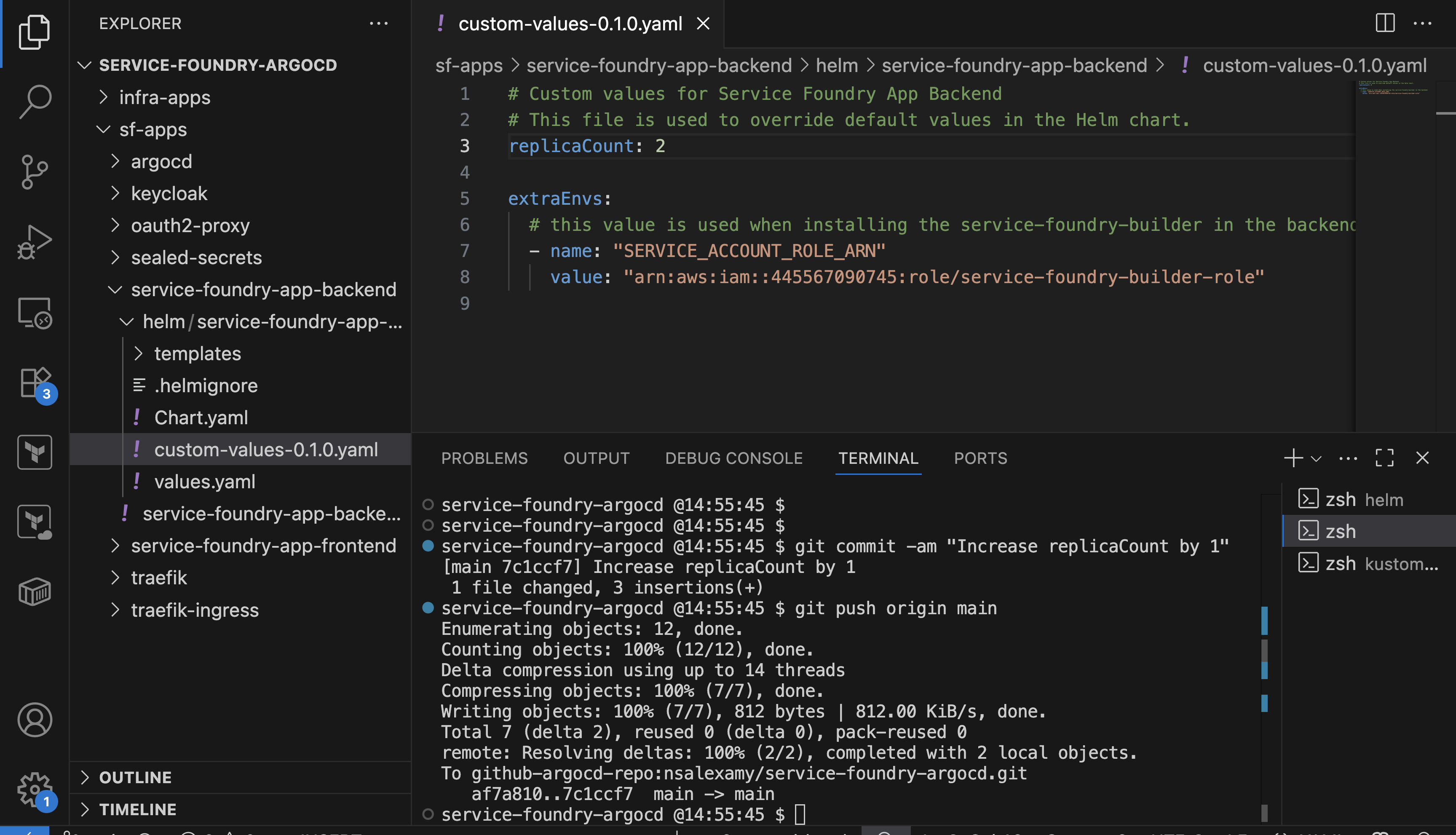Click the extraEnvs key on line 5
The image size is (1456, 835).
(x=554, y=198)
